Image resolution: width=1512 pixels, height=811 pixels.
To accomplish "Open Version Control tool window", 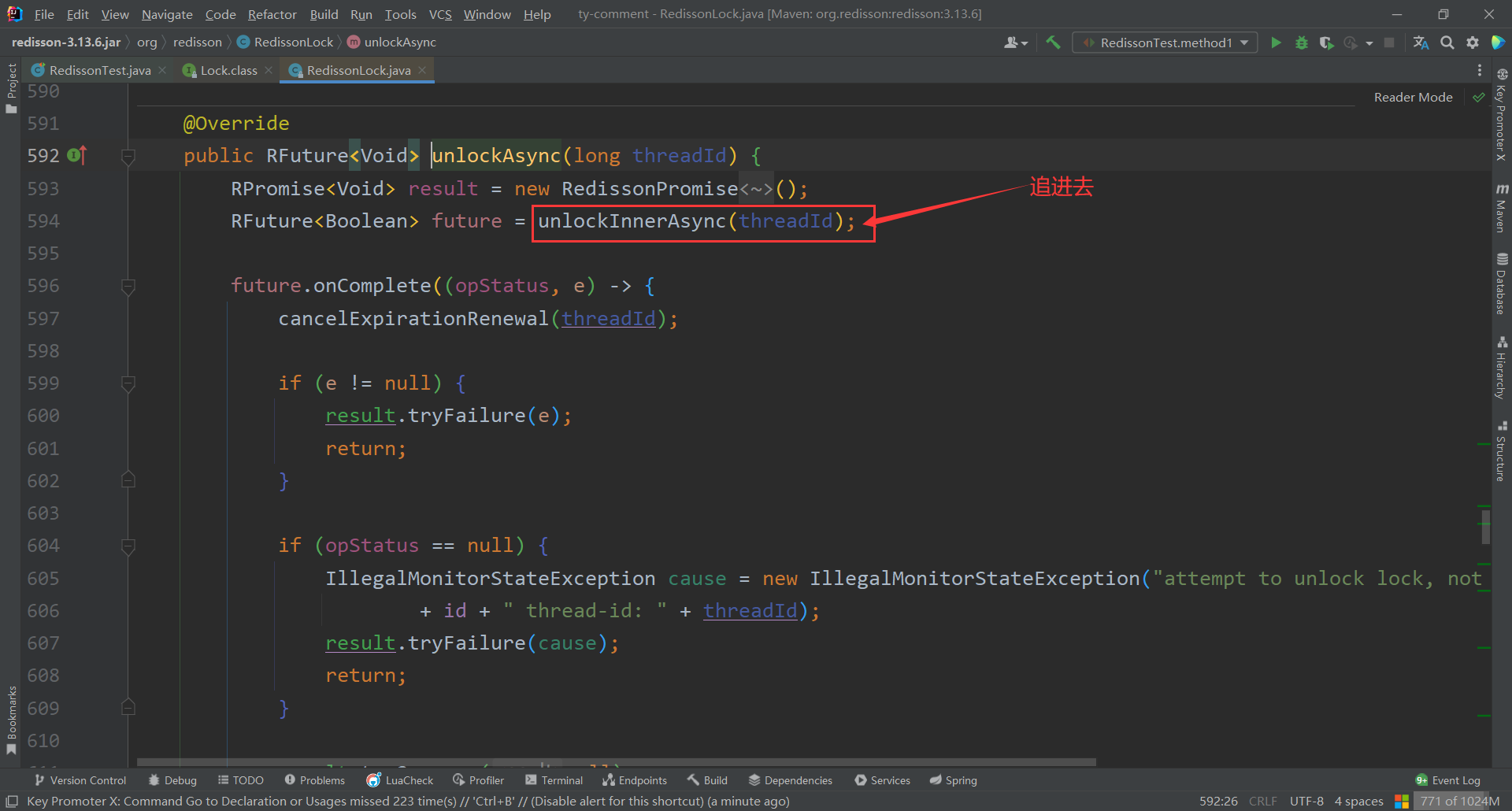I will point(80,780).
